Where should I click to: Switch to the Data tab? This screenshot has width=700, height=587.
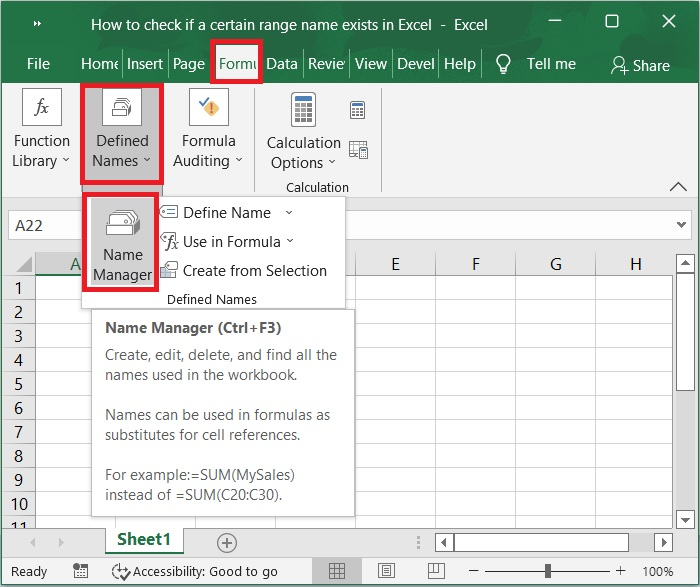point(282,64)
